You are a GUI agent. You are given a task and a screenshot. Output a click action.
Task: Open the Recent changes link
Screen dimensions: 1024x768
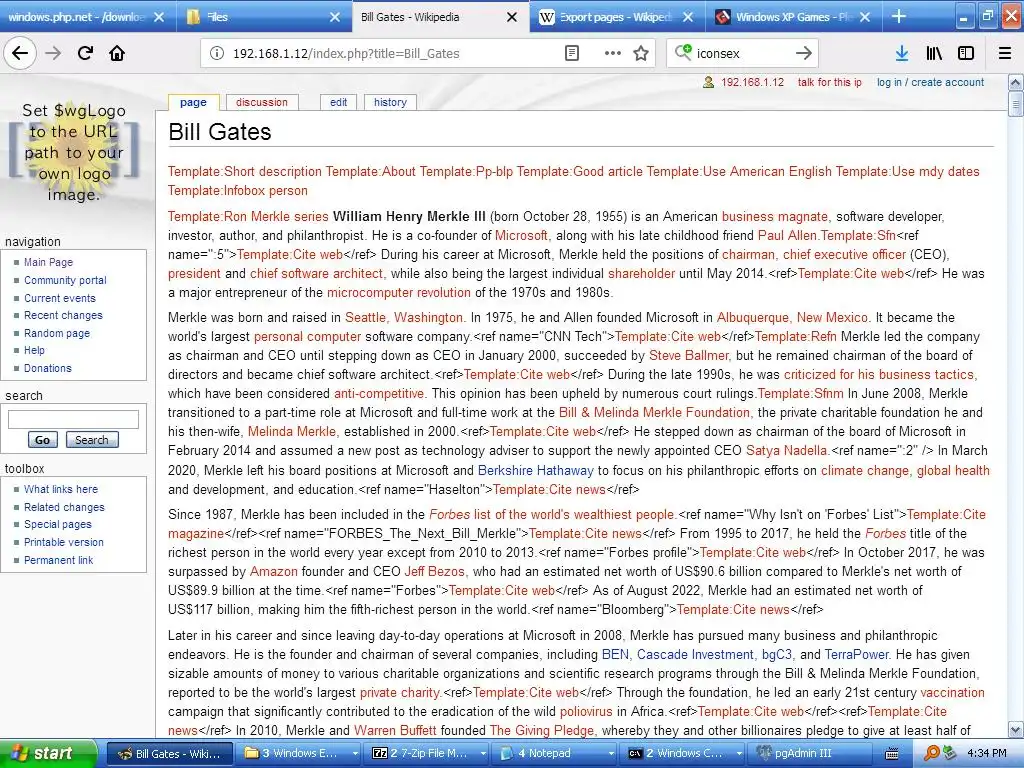(x=63, y=315)
